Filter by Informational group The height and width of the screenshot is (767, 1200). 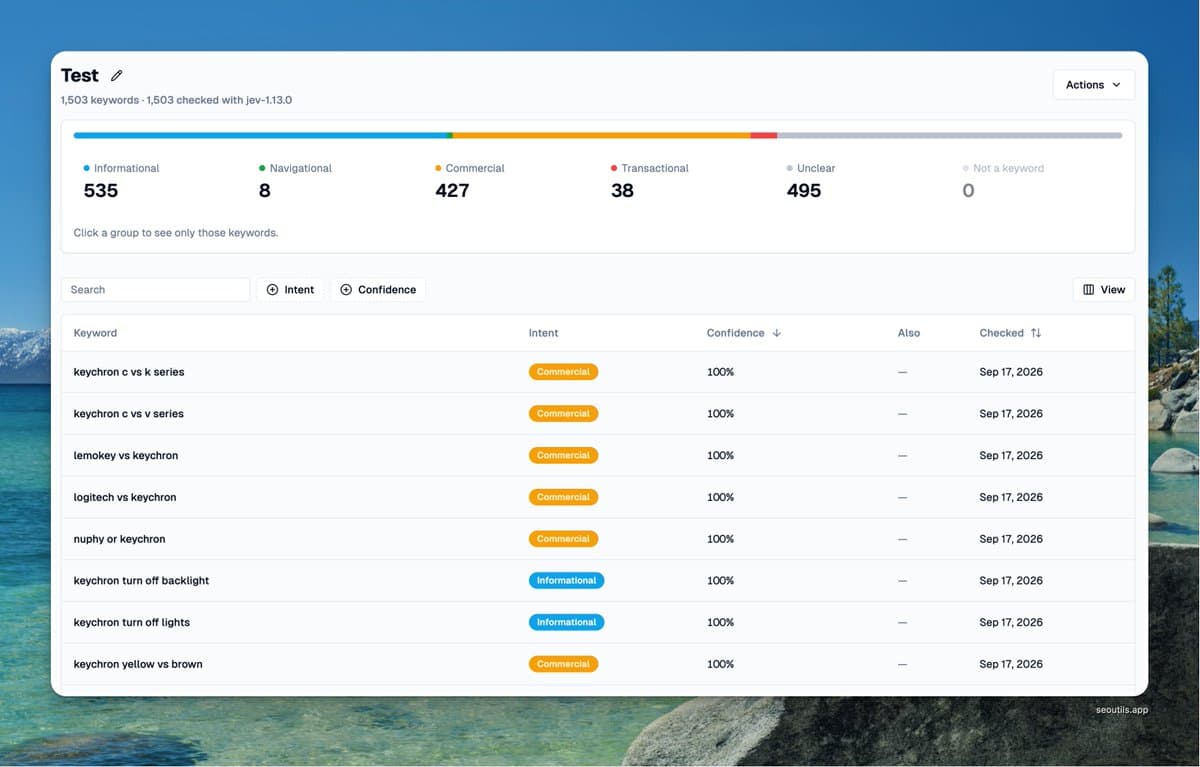pos(121,181)
